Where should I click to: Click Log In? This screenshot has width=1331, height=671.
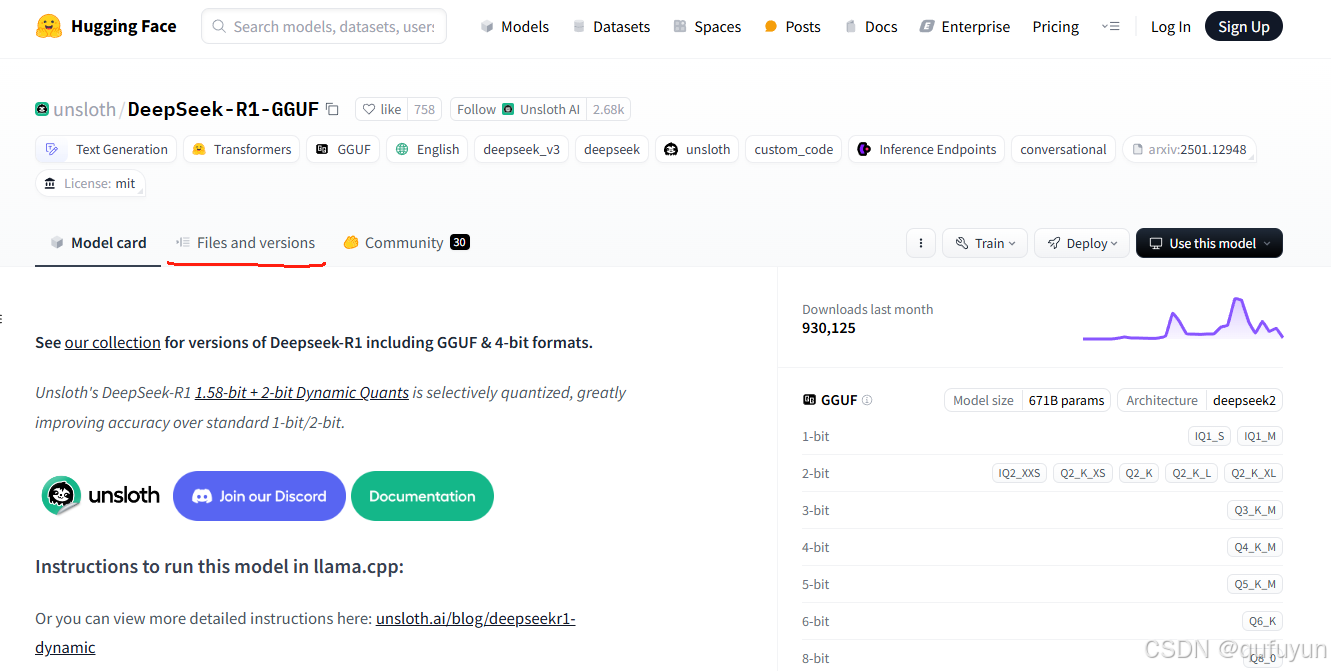pos(1170,27)
